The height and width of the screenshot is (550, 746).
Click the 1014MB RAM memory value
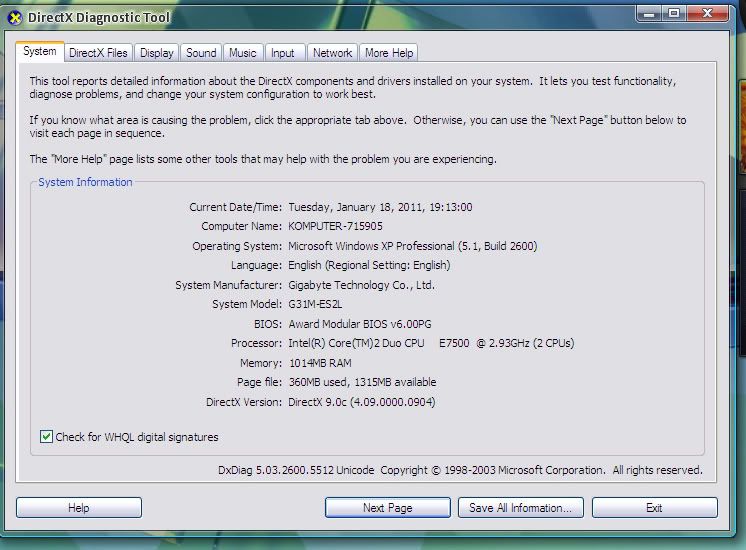pos(320,363)
